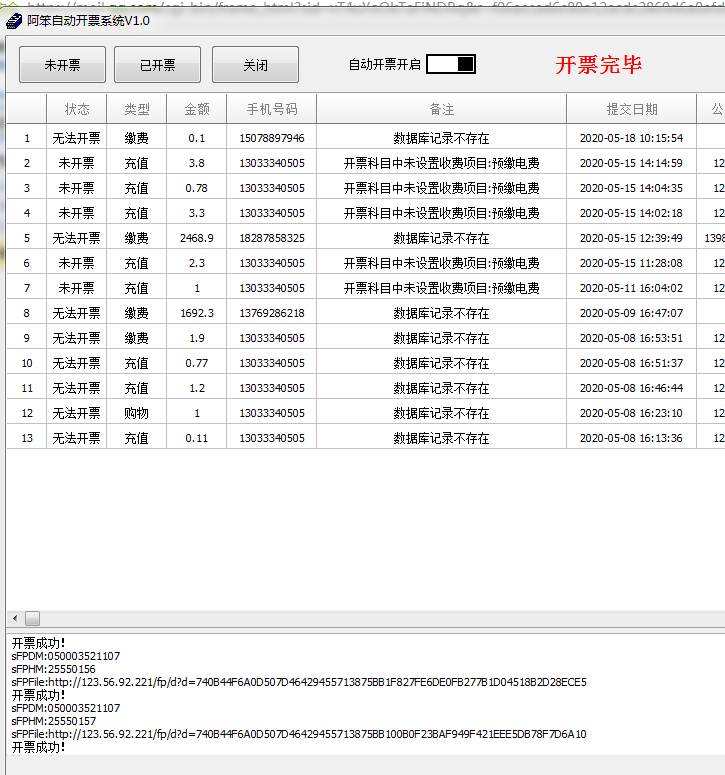Image resolution: width=725 pixels, height=775 pixels.
Task: Click amount 3.3 in row 4
Action: tap(197, 213)
